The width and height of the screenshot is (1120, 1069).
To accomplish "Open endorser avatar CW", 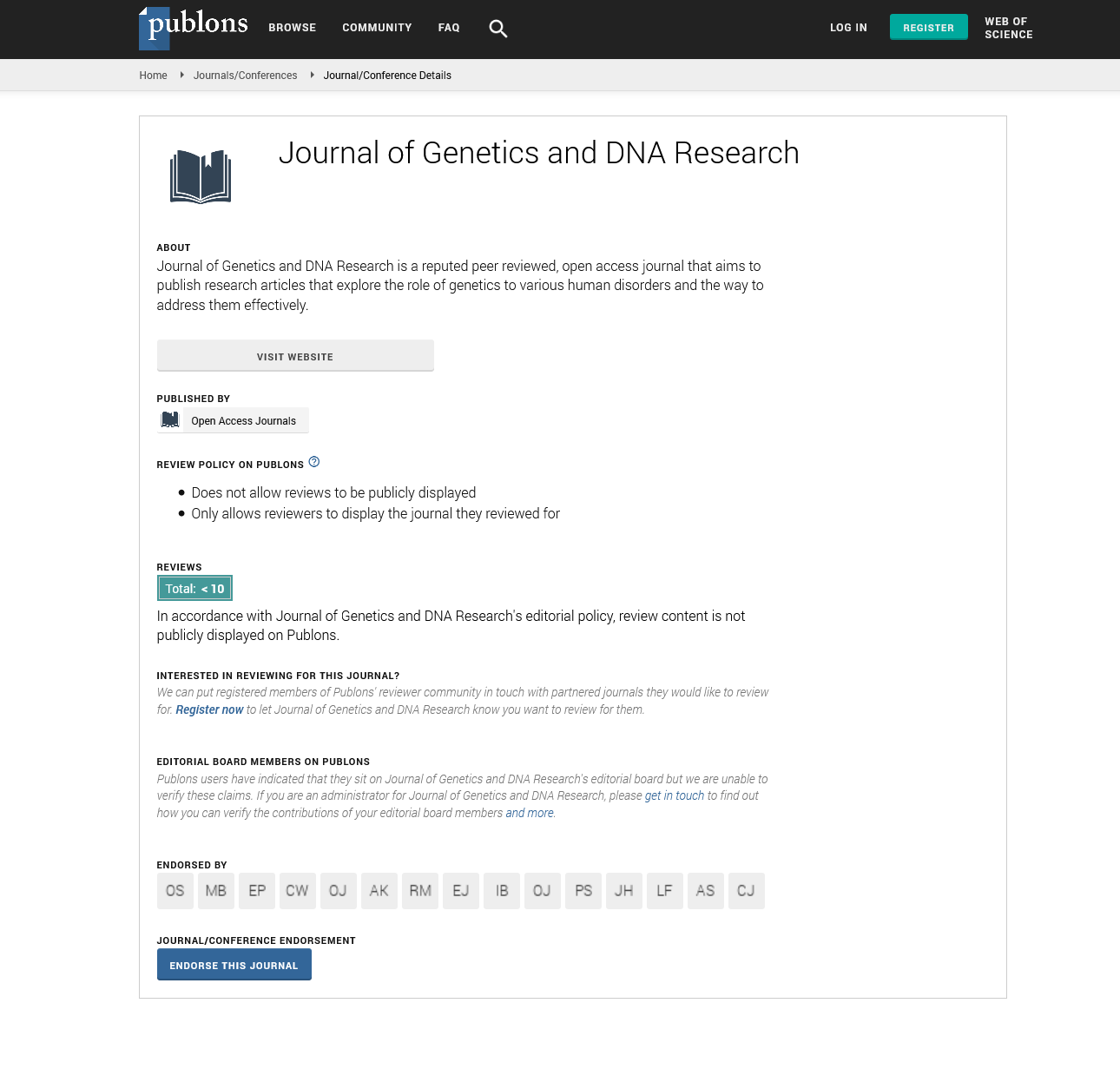I will click(298, 891).
